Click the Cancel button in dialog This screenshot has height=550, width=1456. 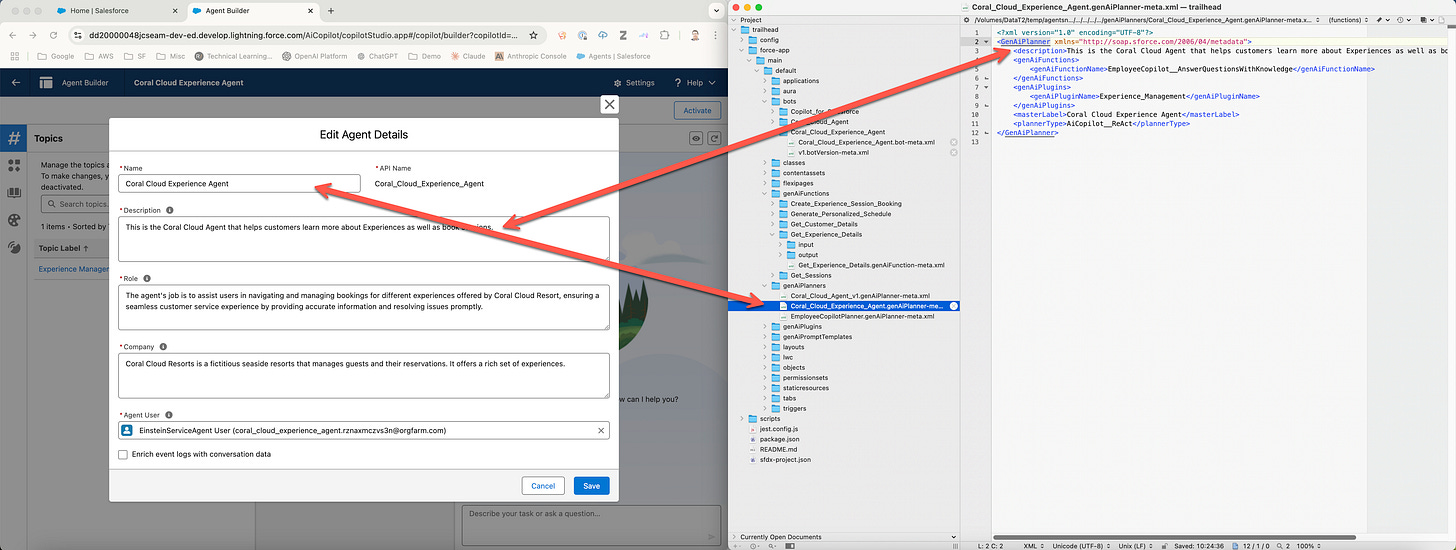543,486
